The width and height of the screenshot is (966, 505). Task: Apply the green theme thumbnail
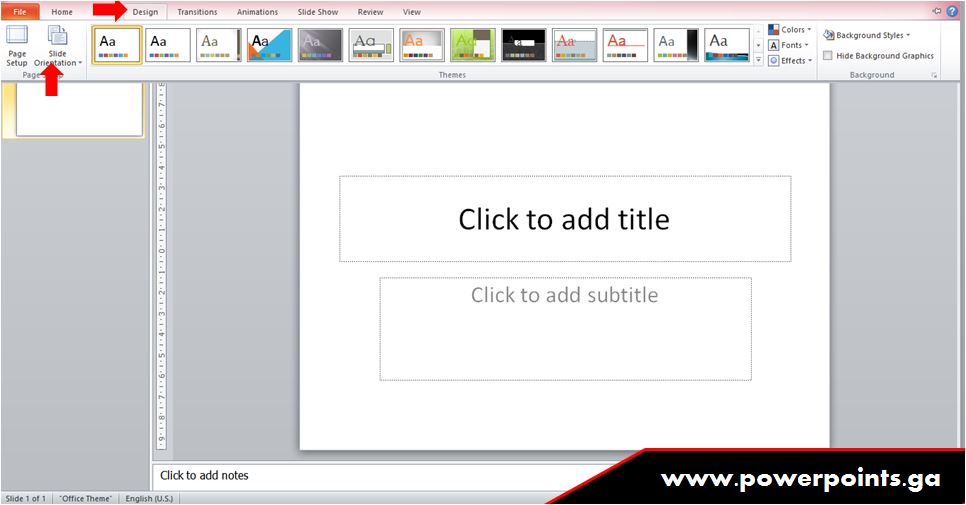[x=473, y=45]
